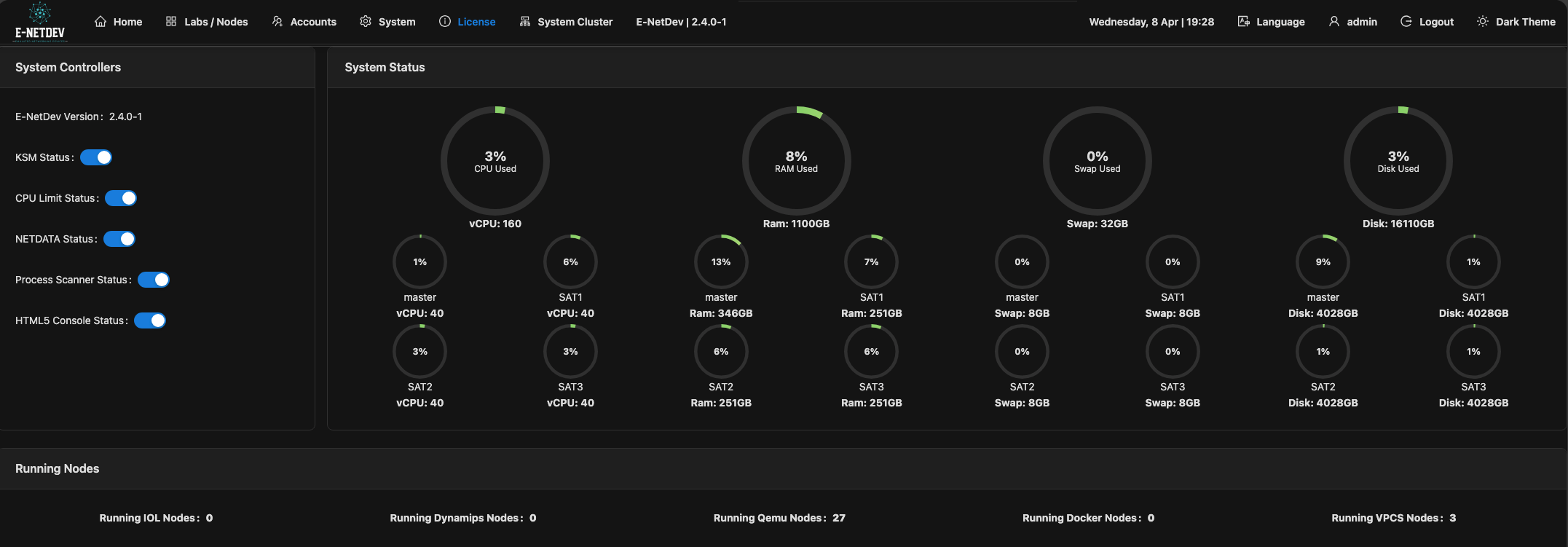The image size is (1568, 547).
Task: Click the Accounts people icon
Action: click(x=277, y=21)
